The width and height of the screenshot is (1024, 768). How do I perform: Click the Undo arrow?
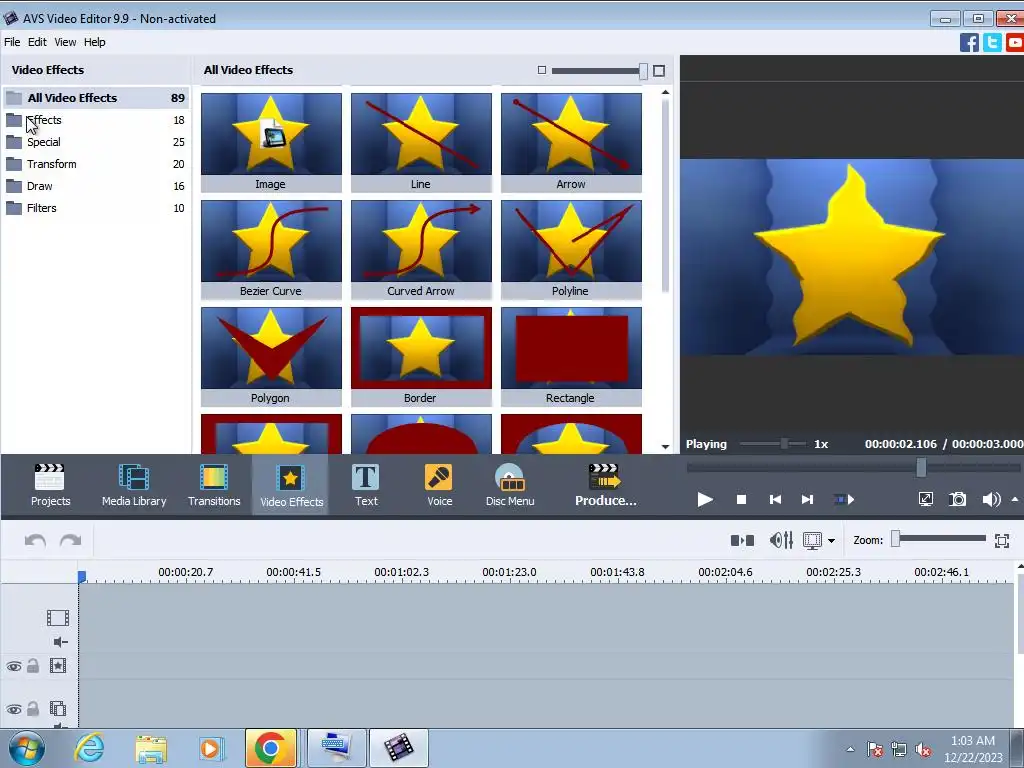[35, 540]
